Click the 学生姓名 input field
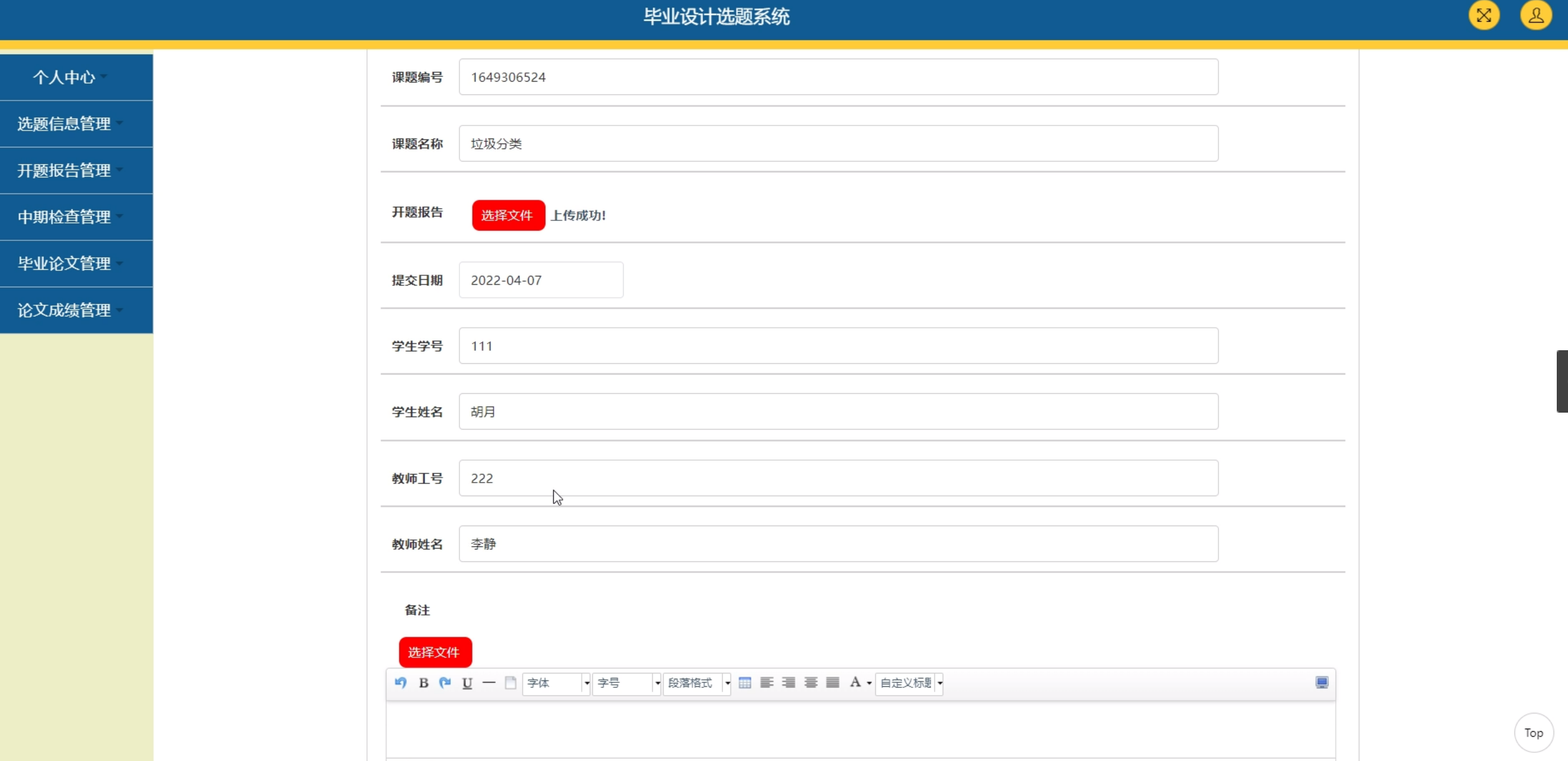Viewport: 1568px width, 761px height. (838, 411)
